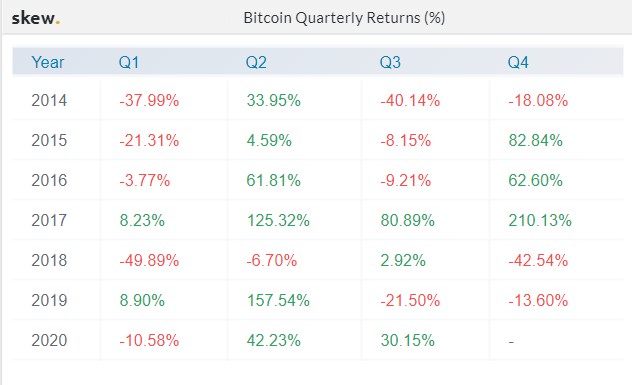
Task: Click the Q2 column header
Action: pos(256,62)
